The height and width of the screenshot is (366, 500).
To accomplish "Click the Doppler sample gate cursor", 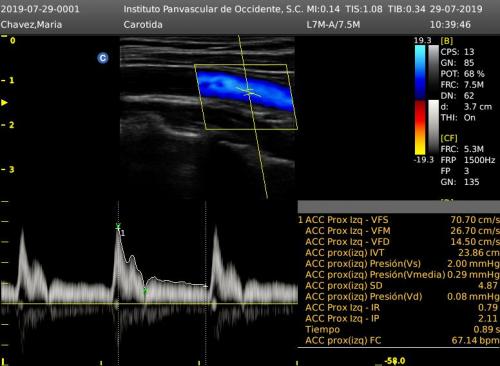I will 248,91.
